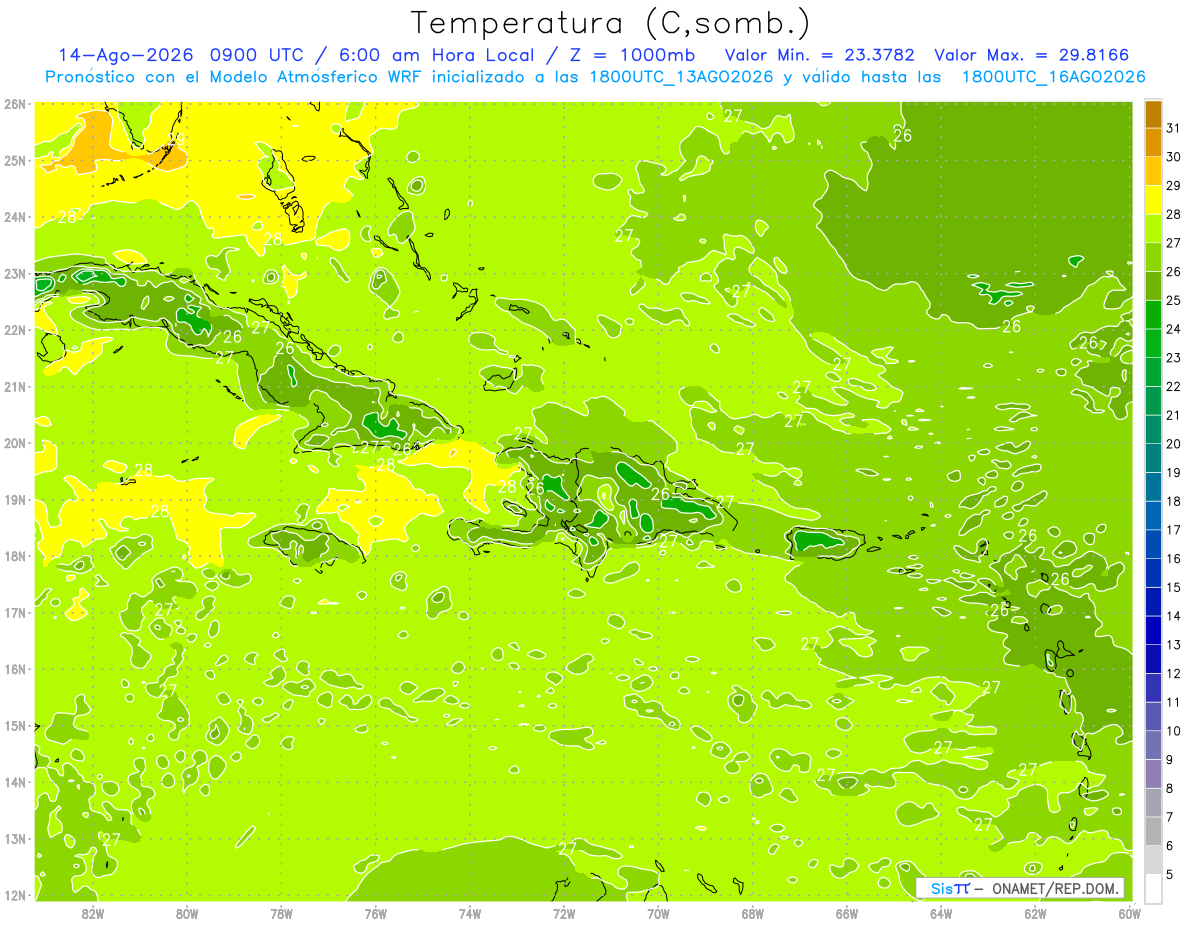Click the color scale label "20"
Viewport: 1200px width, 927px height.
(1173, 444)
